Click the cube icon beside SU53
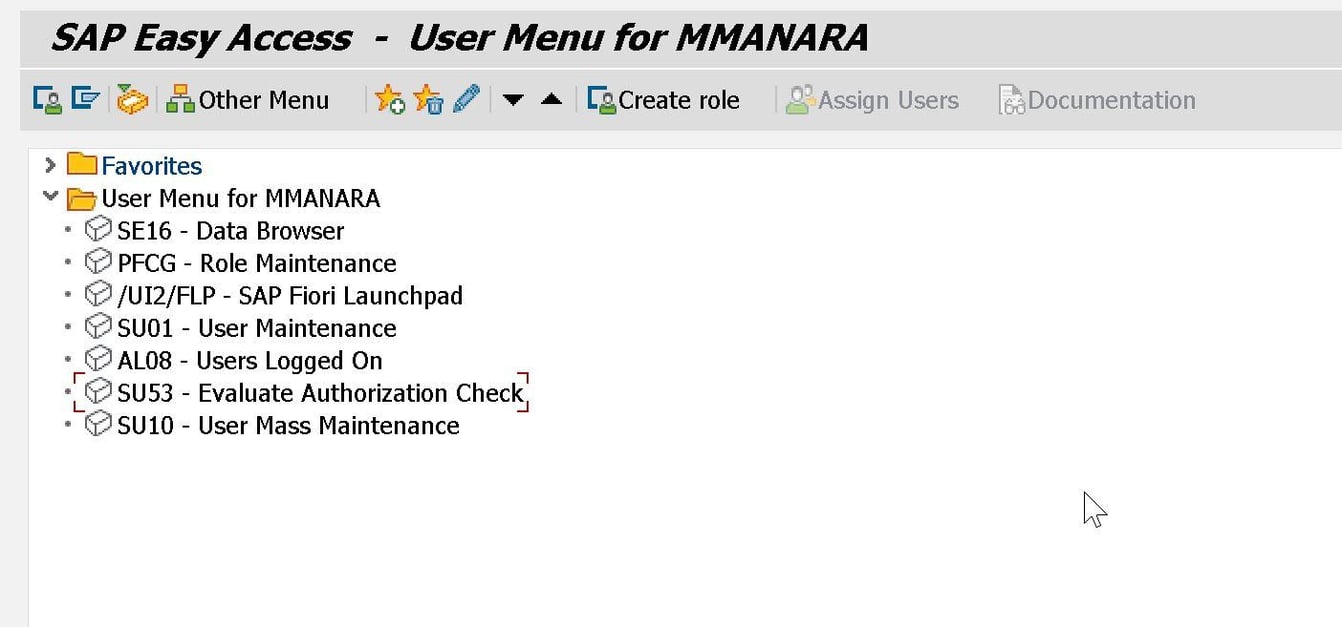Viewport: 1342px width, 627px height. [99, 392]
